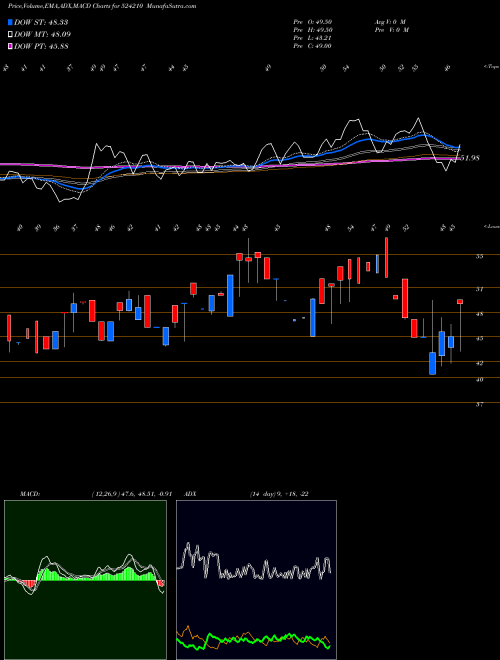
Task: Click the 'Pre L: 48.21' value
Action: point(313,38)
